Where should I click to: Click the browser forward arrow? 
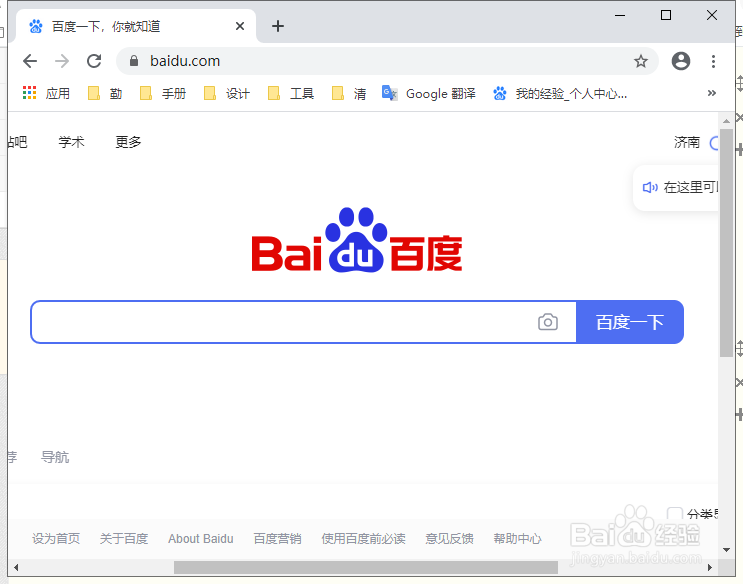tap(62, 61)
